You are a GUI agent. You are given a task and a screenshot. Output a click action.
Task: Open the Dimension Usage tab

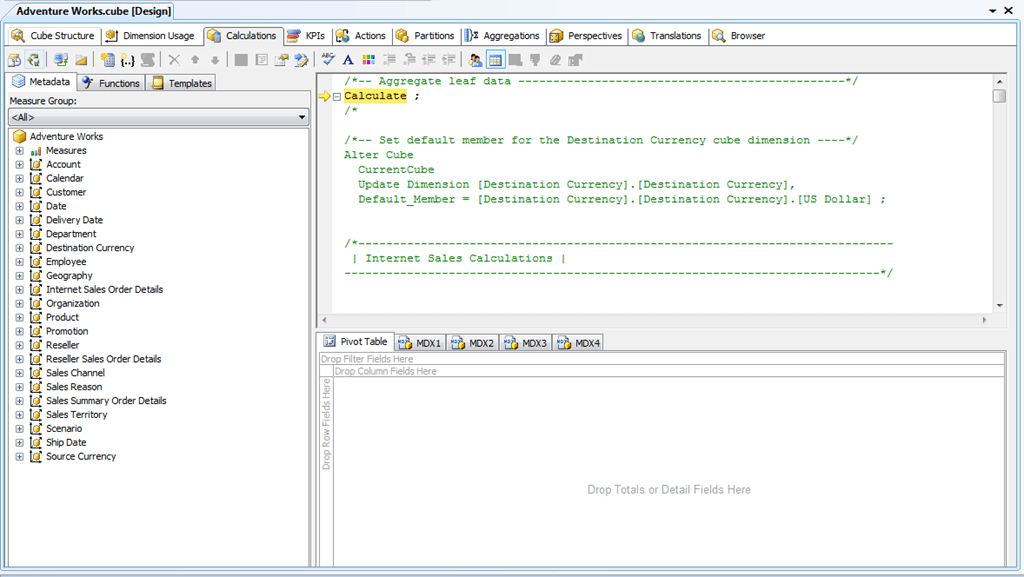coord(150,35)
